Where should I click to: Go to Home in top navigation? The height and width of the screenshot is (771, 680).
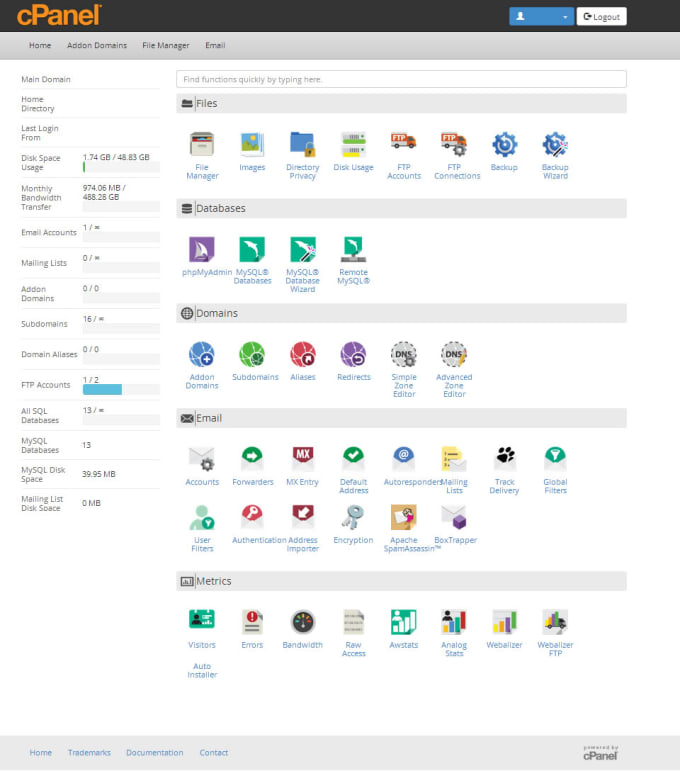click(x=40, y=45)
